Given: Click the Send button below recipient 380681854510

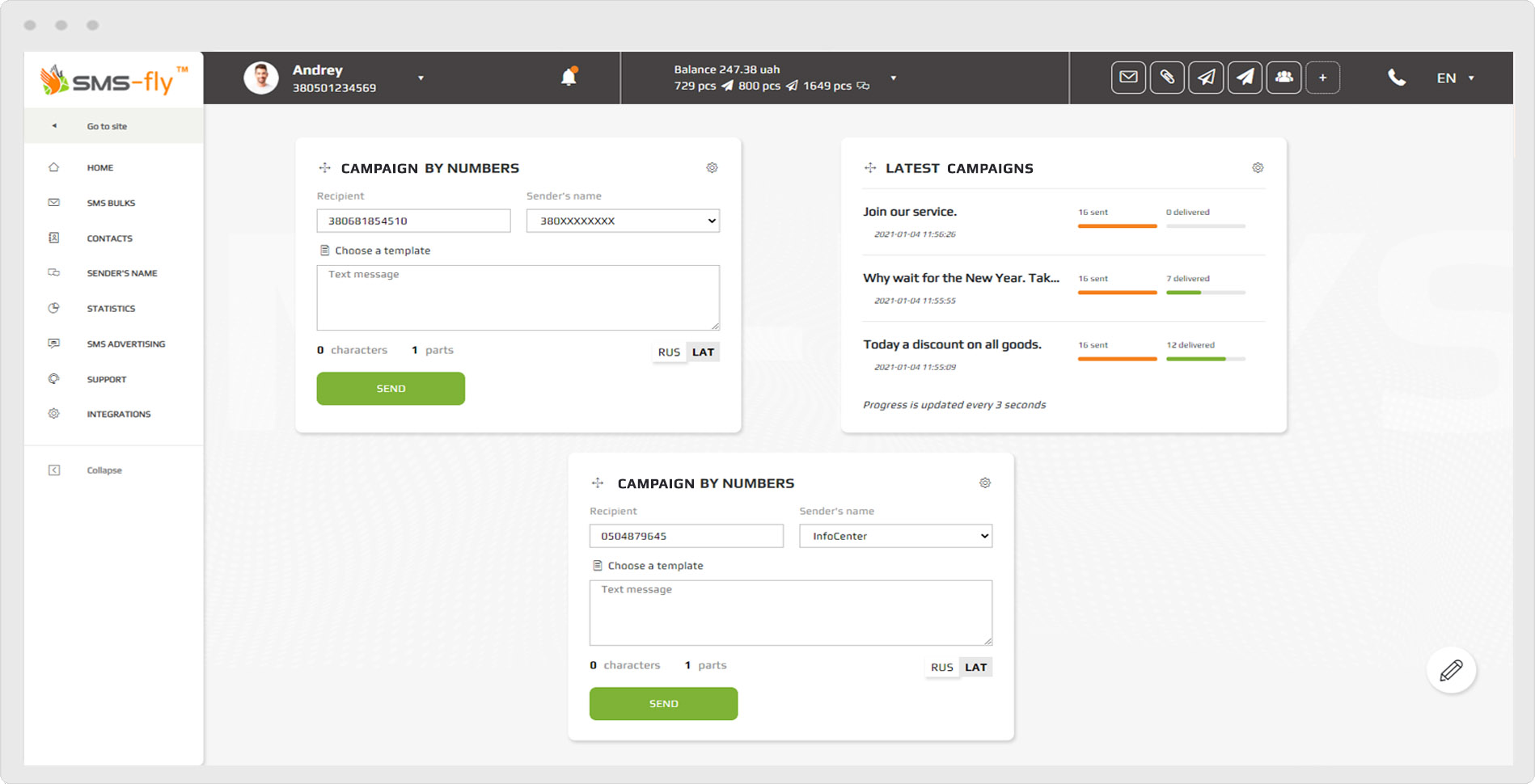Looking at the screenshot, I should 391,389.
